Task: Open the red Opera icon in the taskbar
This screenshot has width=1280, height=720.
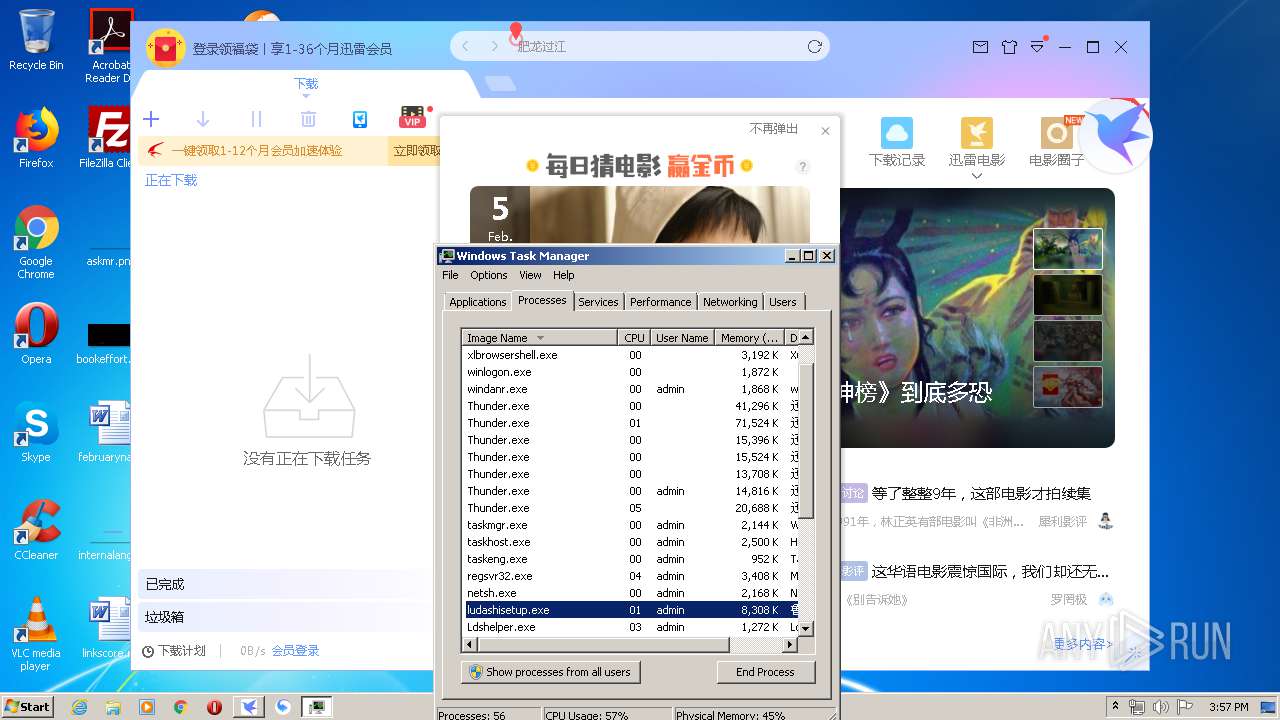Action: (x=214, y=707)
